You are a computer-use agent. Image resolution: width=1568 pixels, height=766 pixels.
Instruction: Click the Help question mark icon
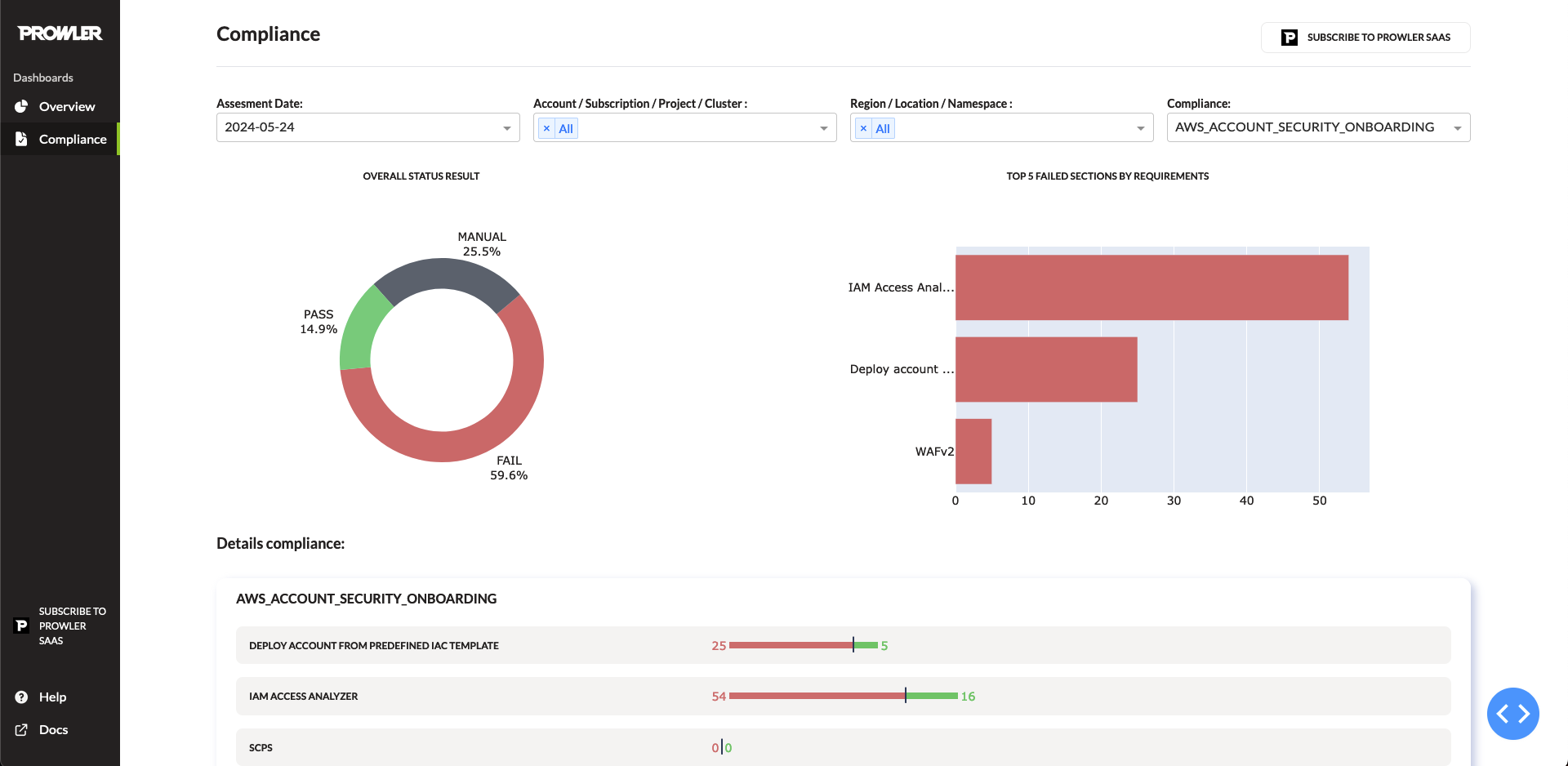click(22, 697)
